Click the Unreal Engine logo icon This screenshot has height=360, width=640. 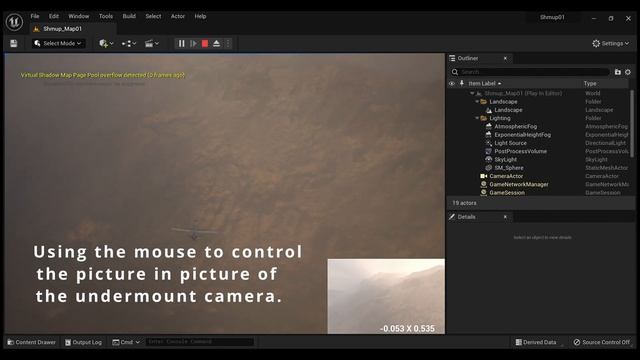14,22
